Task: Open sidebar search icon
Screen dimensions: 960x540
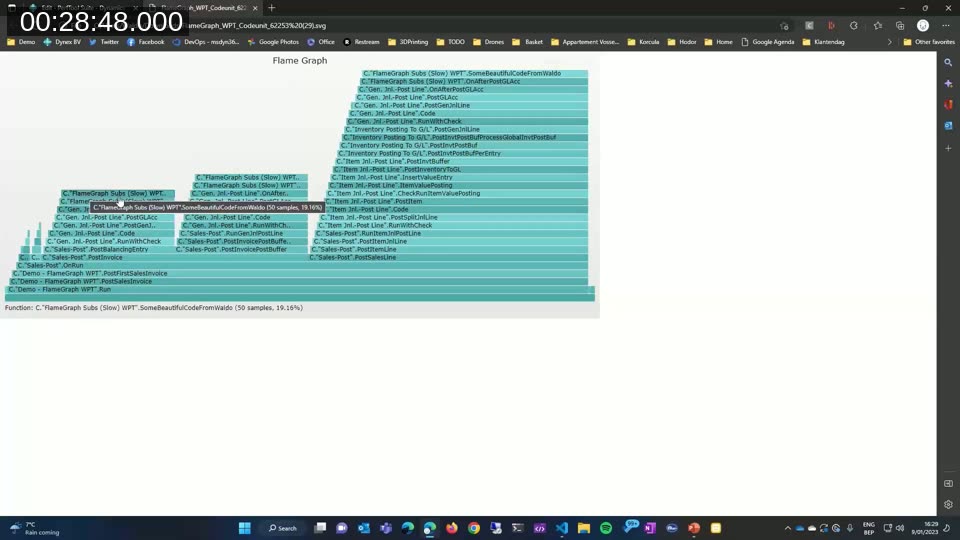Action: click(948, 62)
